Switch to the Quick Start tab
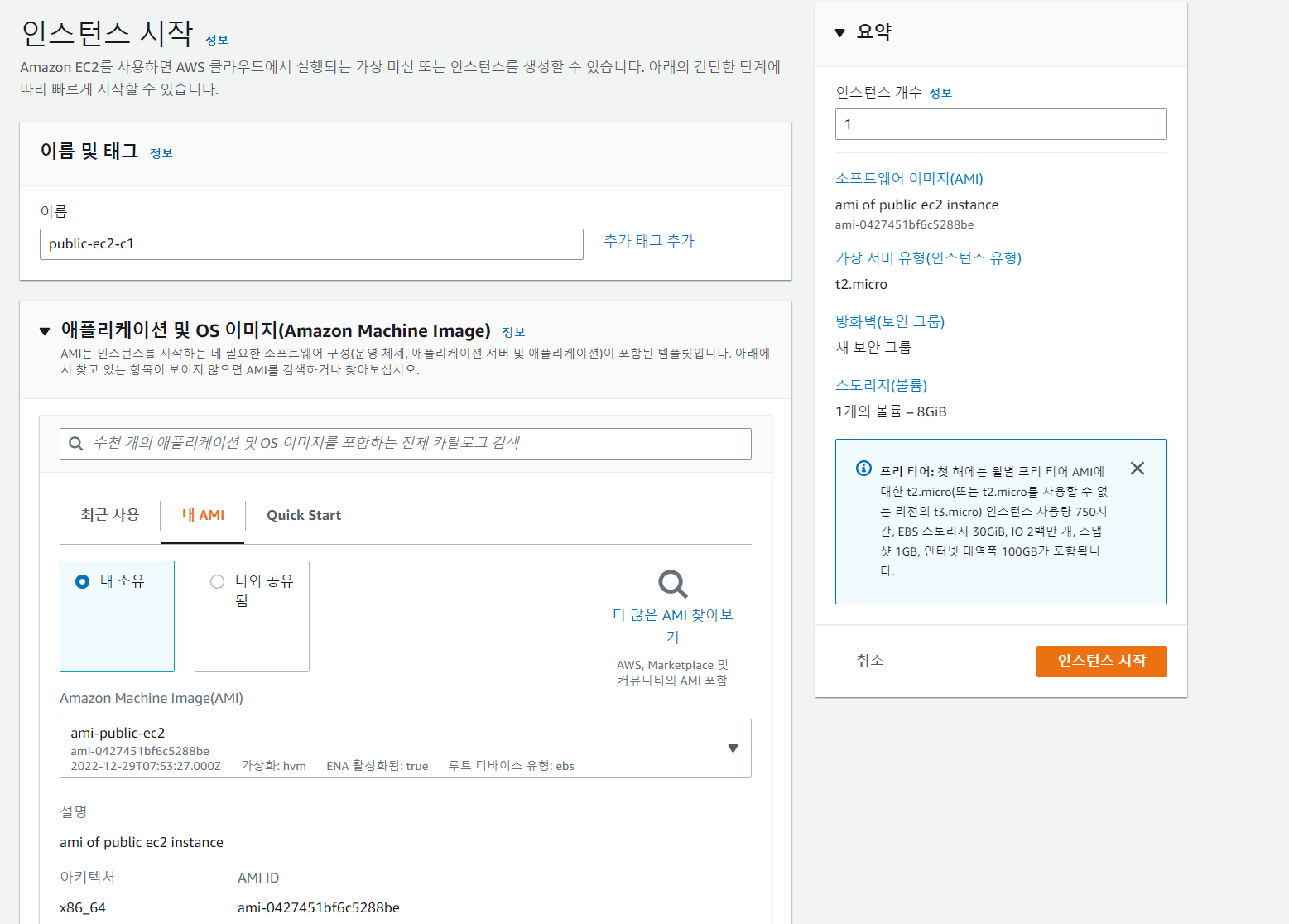Screen dimensions: 1289x924 pos(303,515)
